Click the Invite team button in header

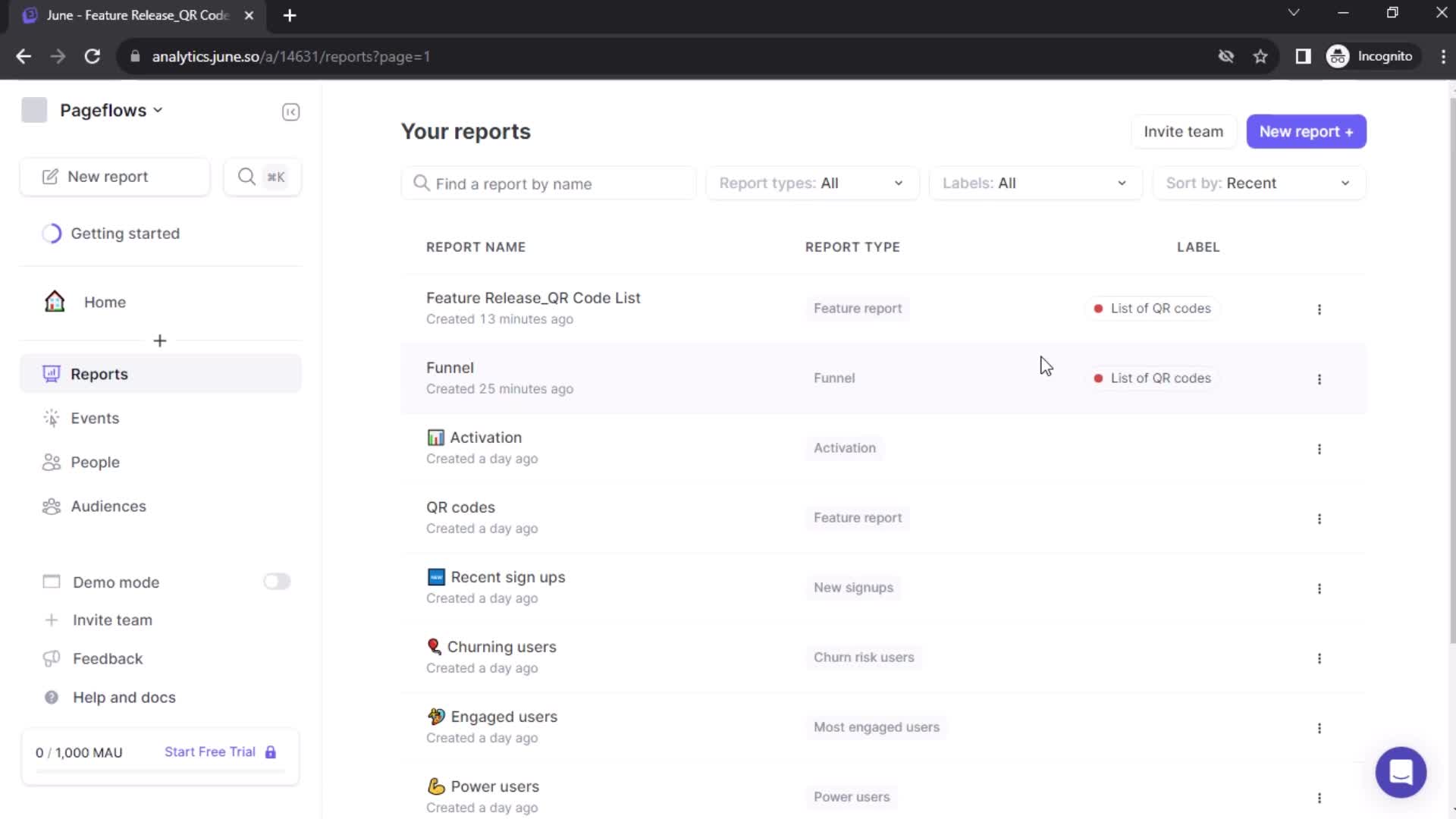(x=1183, y=132)
